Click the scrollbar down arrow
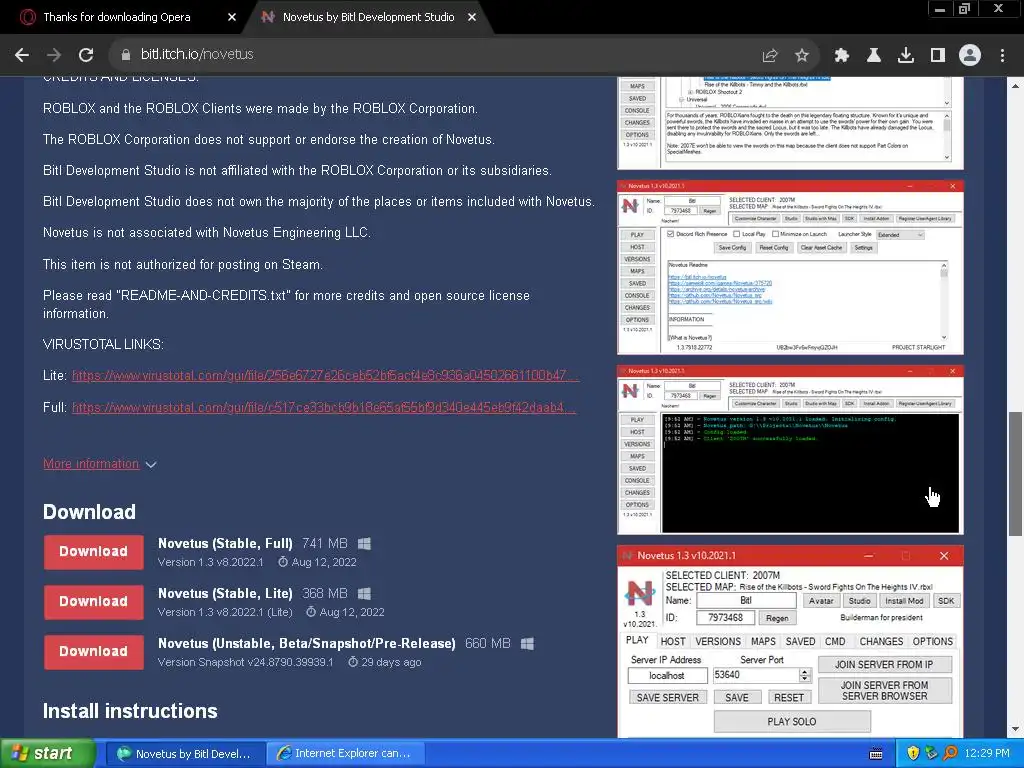The width and height of the screenshot is (1024, 768). click(x=1016, y=729)
